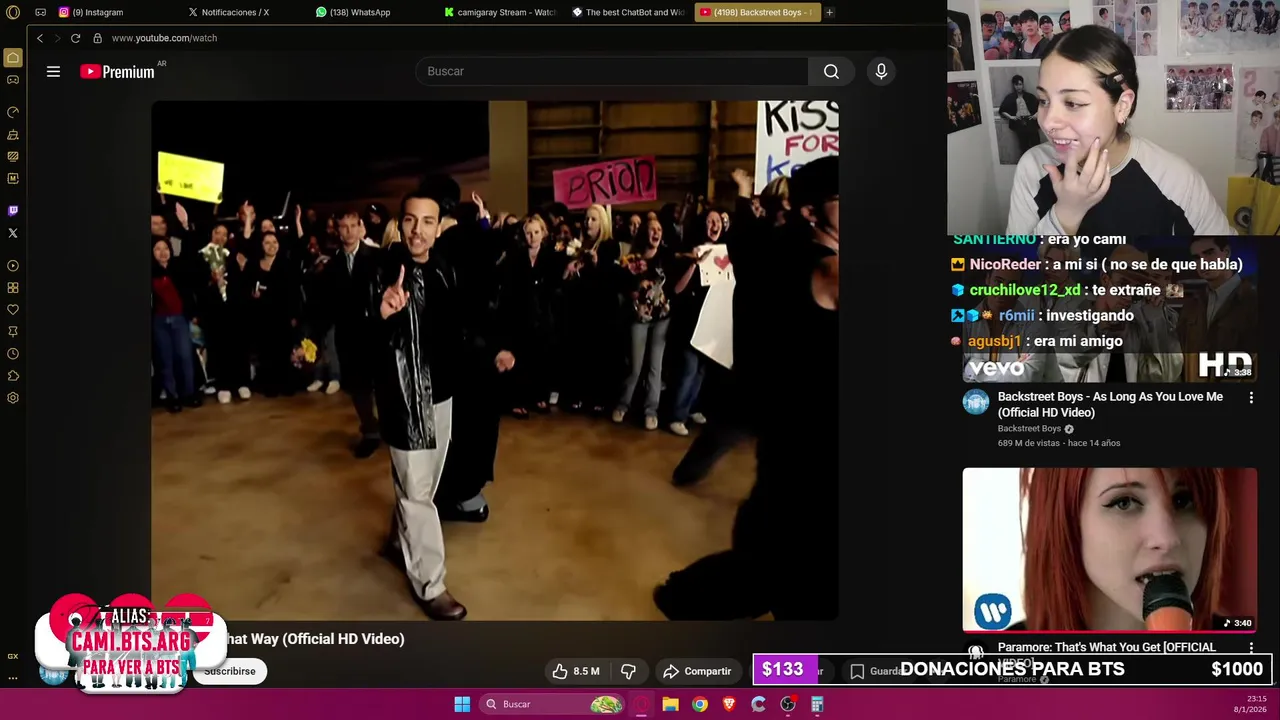Launch Google Chrome from the taskbar

[700, 704]
